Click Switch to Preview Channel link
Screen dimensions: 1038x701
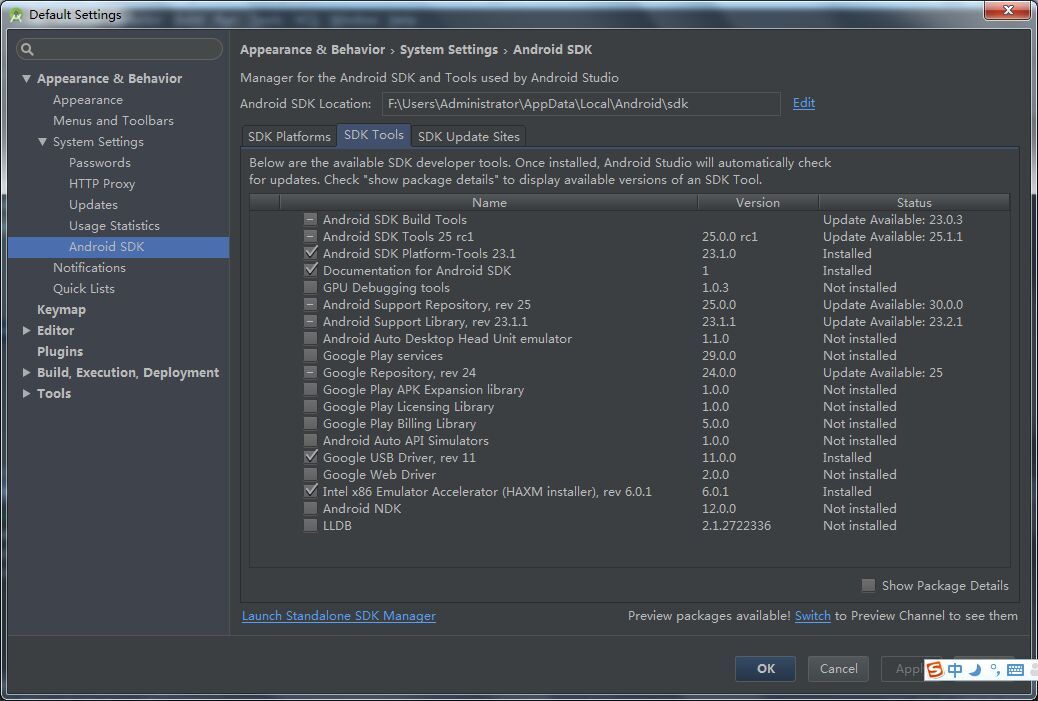812,616
